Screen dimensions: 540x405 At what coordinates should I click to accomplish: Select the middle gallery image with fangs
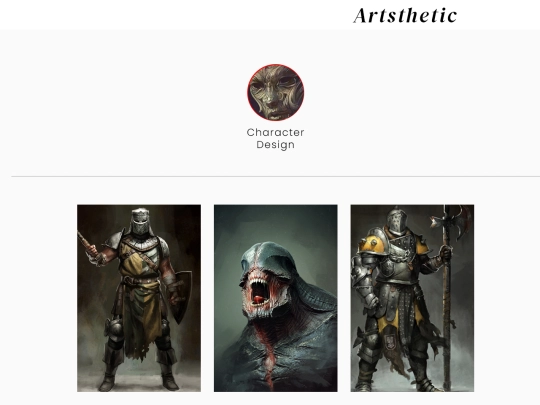pos(276,298)
